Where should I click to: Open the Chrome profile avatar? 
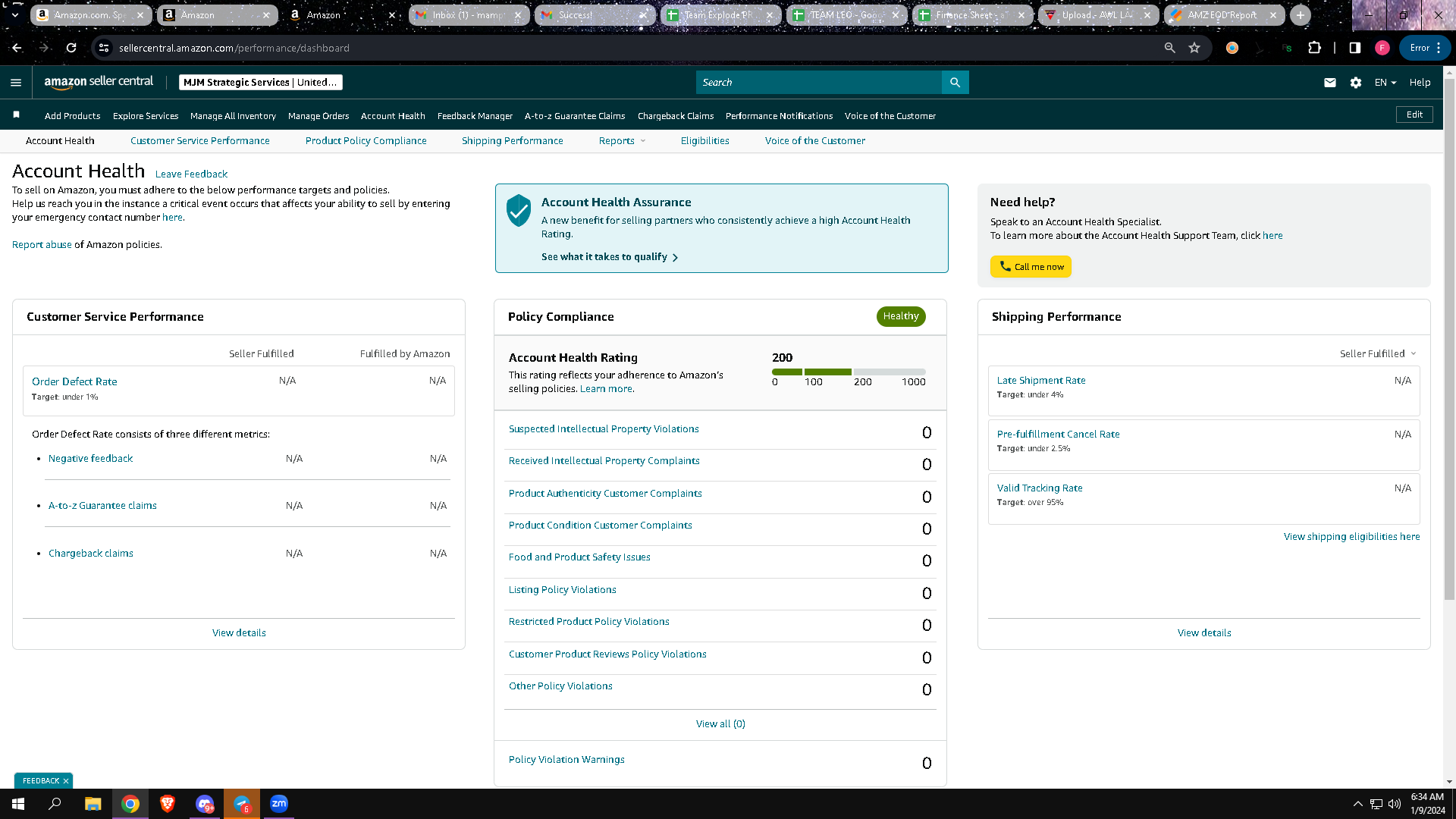1382,48
